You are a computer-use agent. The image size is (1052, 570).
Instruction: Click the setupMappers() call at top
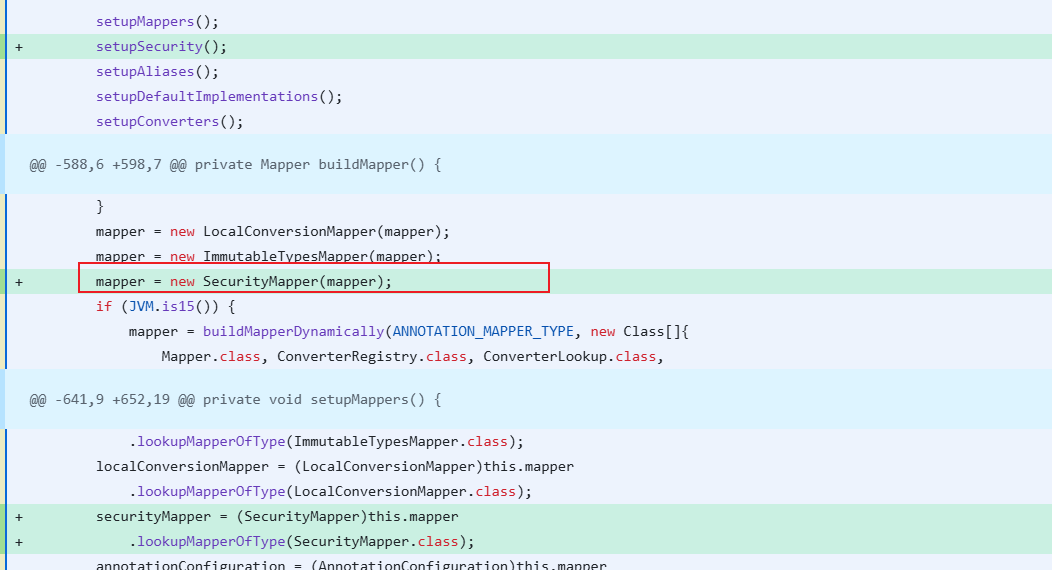(157, 21)
